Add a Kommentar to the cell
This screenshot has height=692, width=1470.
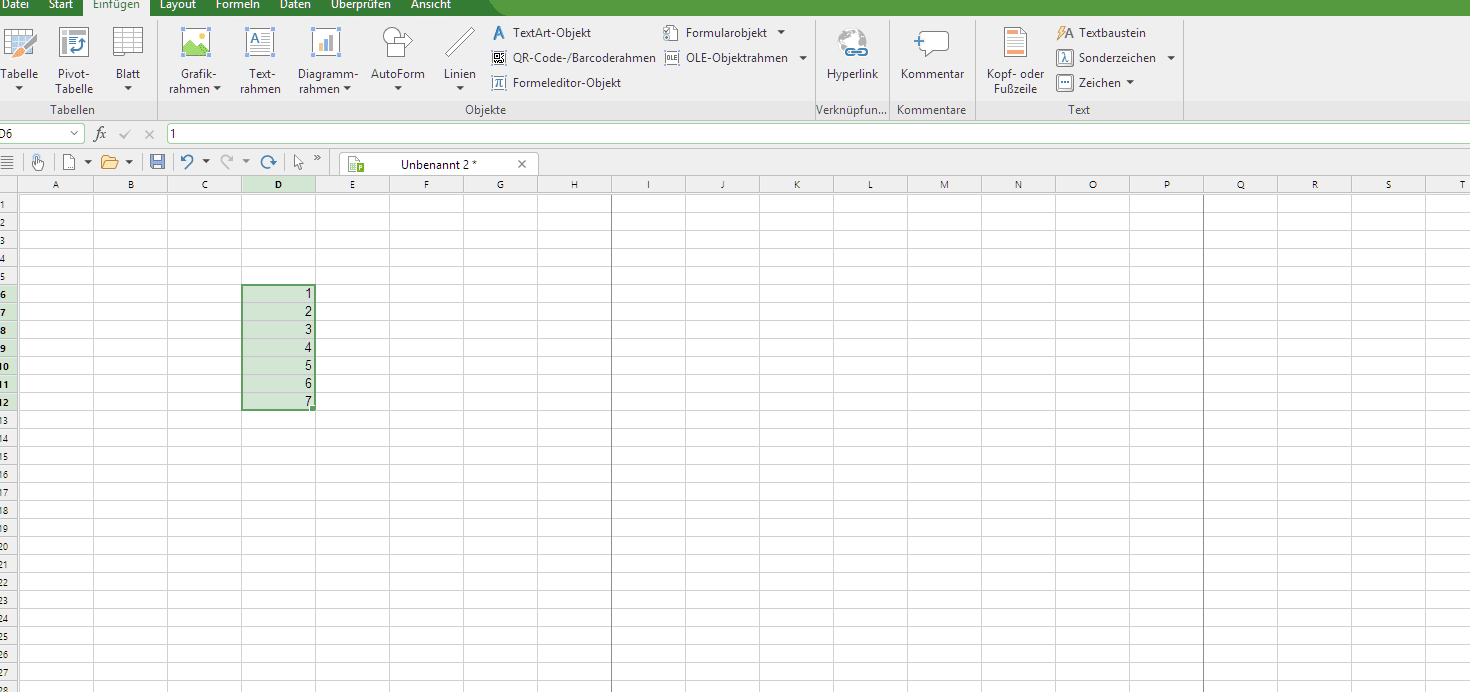coord(932,59)
